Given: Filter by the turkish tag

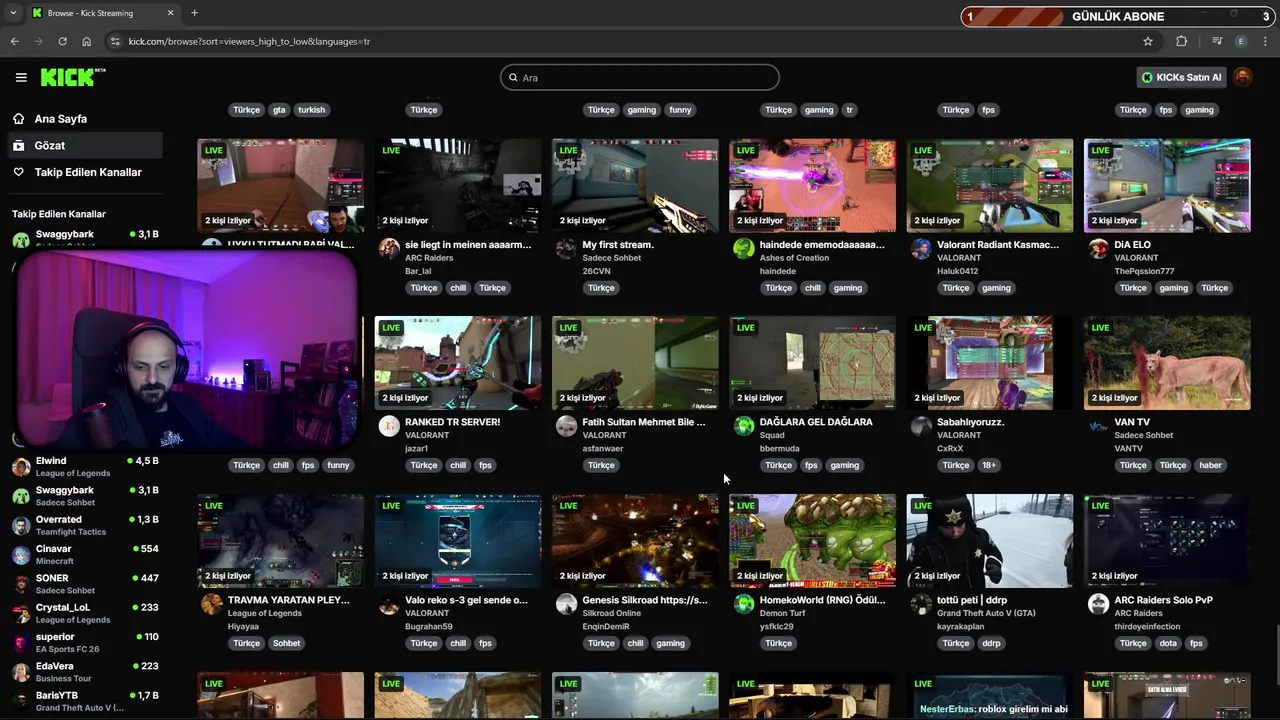Looking at the screenshot, I should 311,110.
